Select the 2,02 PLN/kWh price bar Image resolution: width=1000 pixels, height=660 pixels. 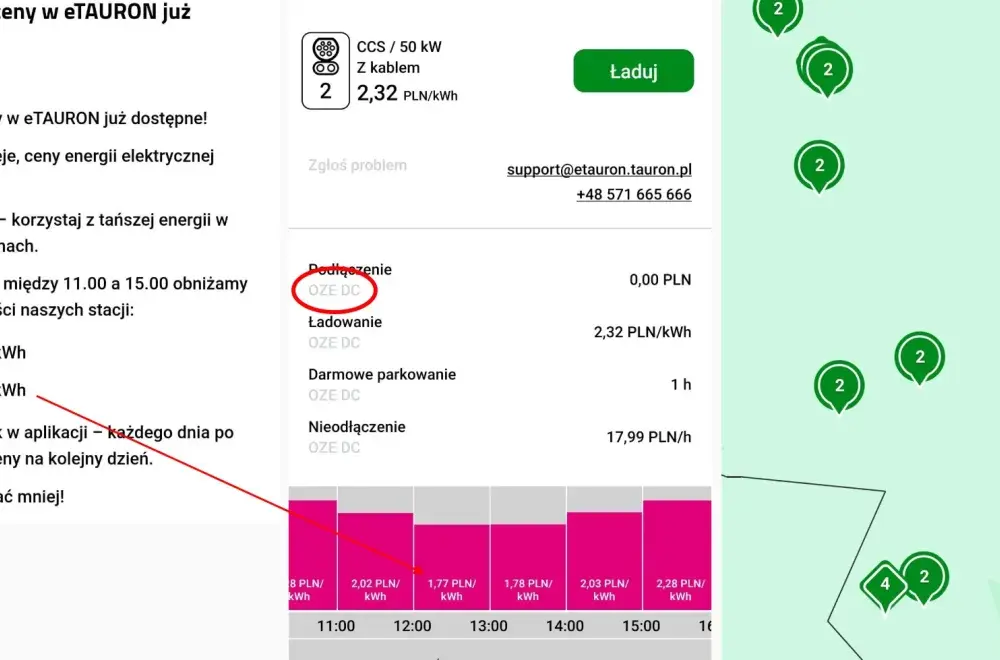(375, 561)
